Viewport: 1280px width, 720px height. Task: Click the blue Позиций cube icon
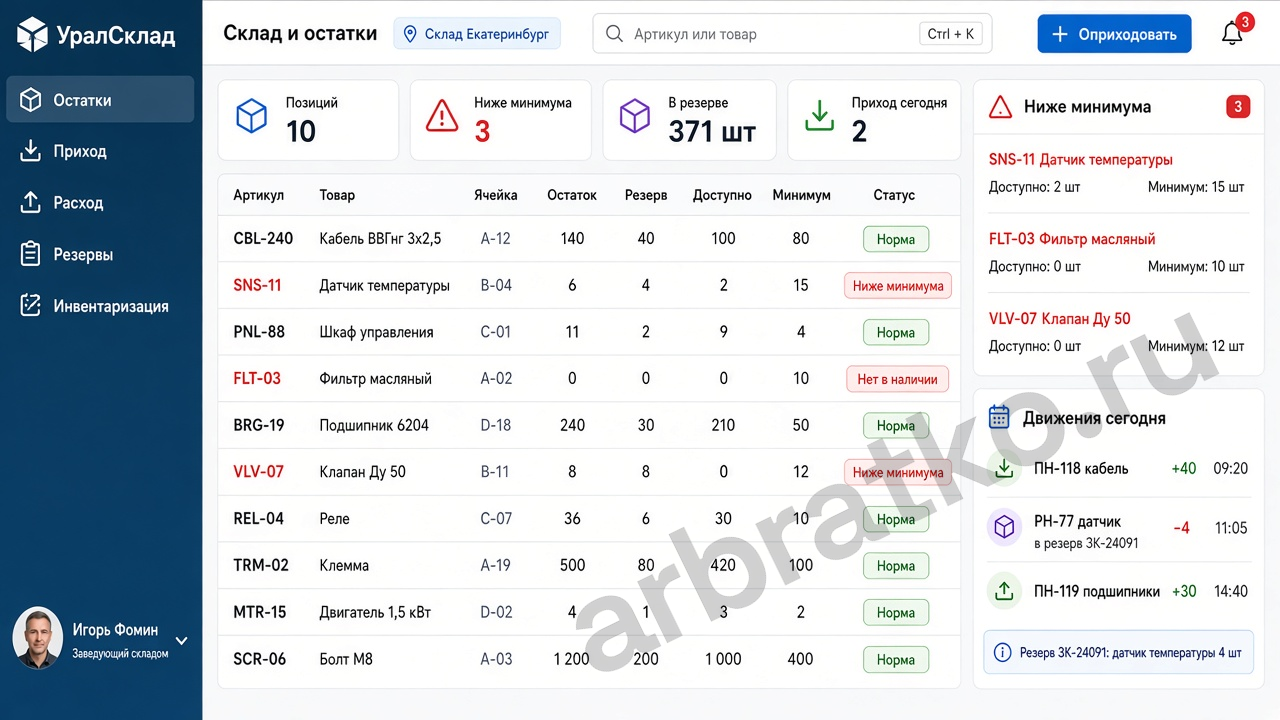click(x=251, y=116)
